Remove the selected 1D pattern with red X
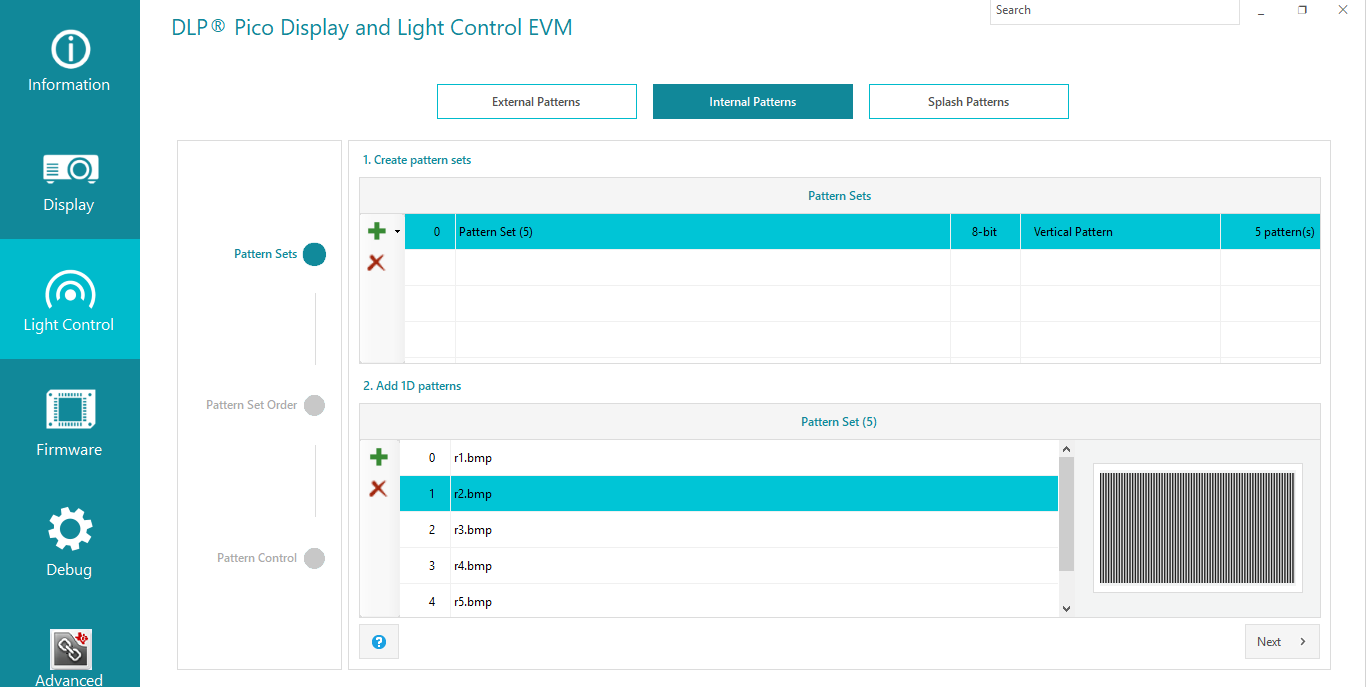This screenshot has width=1366, height=687. [378, 488]
